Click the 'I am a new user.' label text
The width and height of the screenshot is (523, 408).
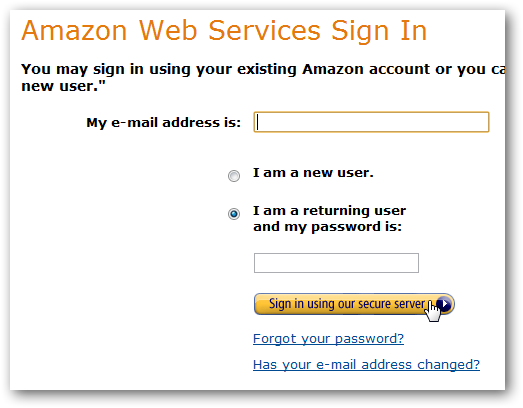(313, 173)
